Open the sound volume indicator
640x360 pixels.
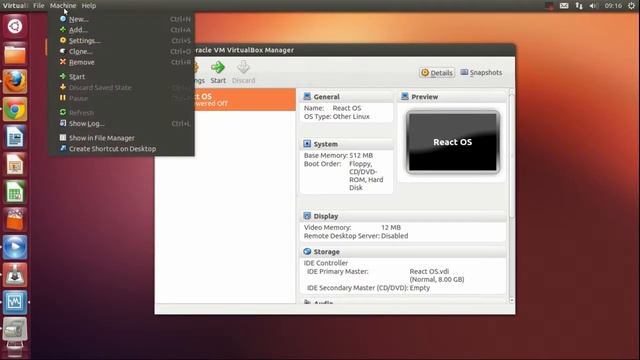pyautogui.click(x=593, y=6)
